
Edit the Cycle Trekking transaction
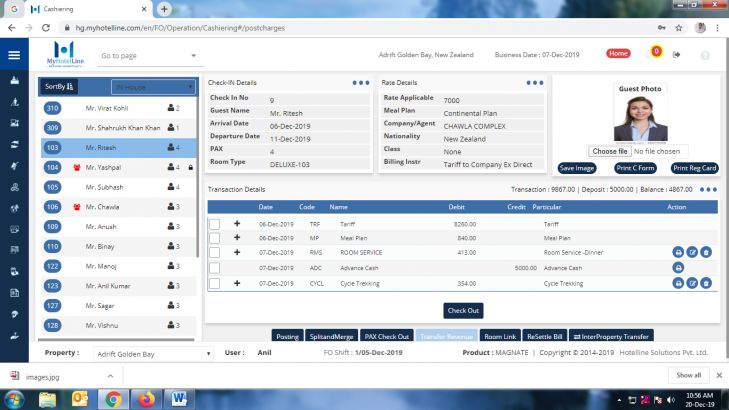(692, 284)
